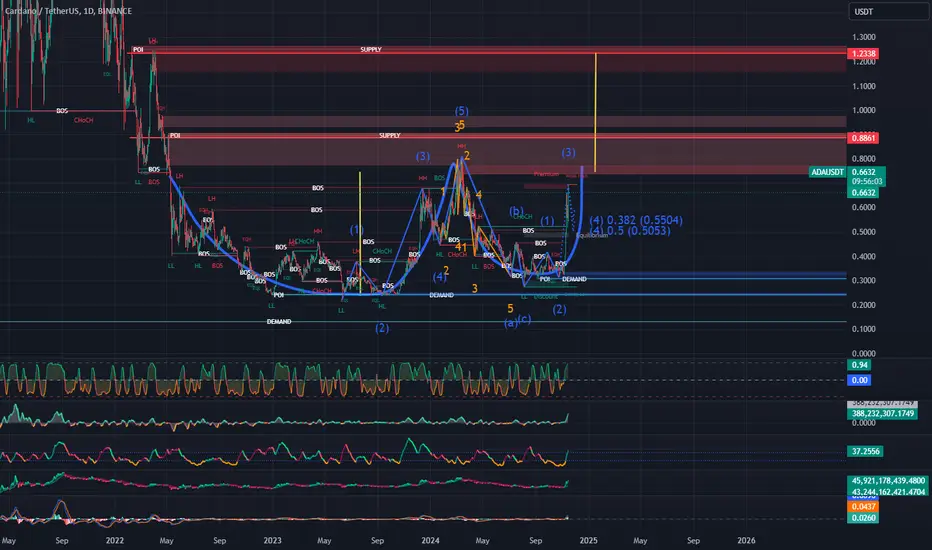Click the Equilibrium zone label
This screenshot has height=550, width=932.
[x=592, y=235]
